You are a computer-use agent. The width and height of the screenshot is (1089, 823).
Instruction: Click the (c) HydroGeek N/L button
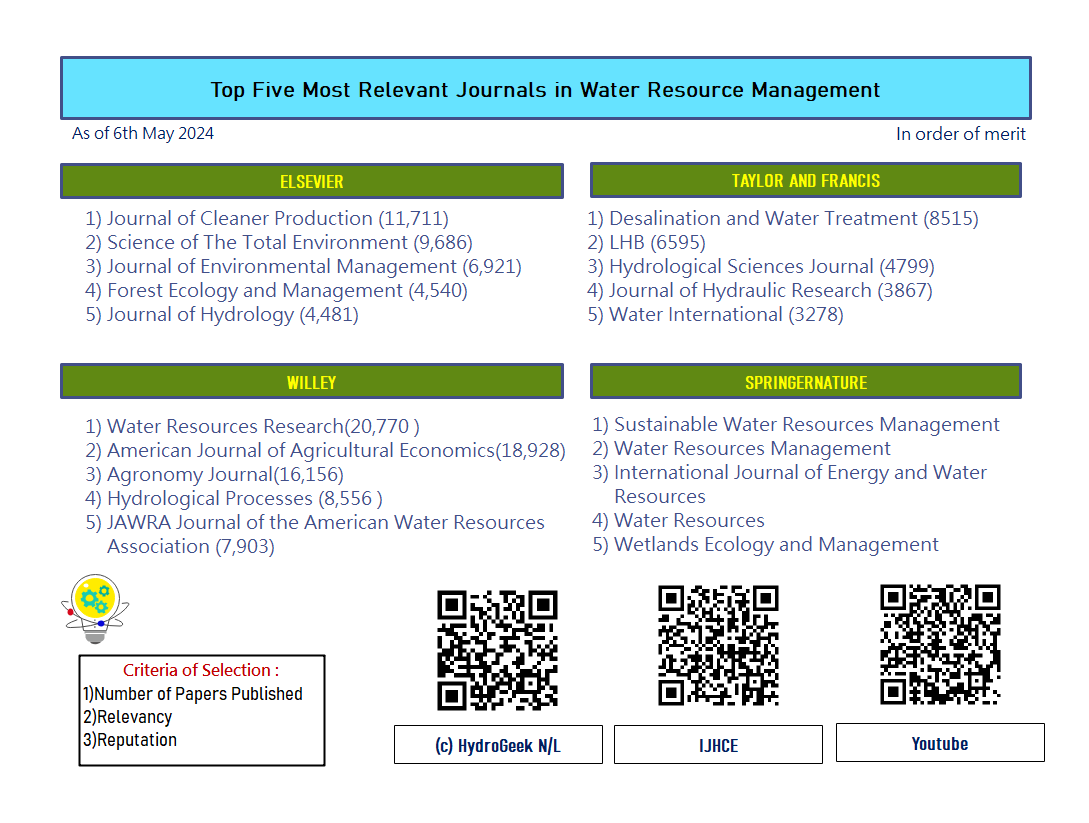pyautogui.click(x=498, y=745)
